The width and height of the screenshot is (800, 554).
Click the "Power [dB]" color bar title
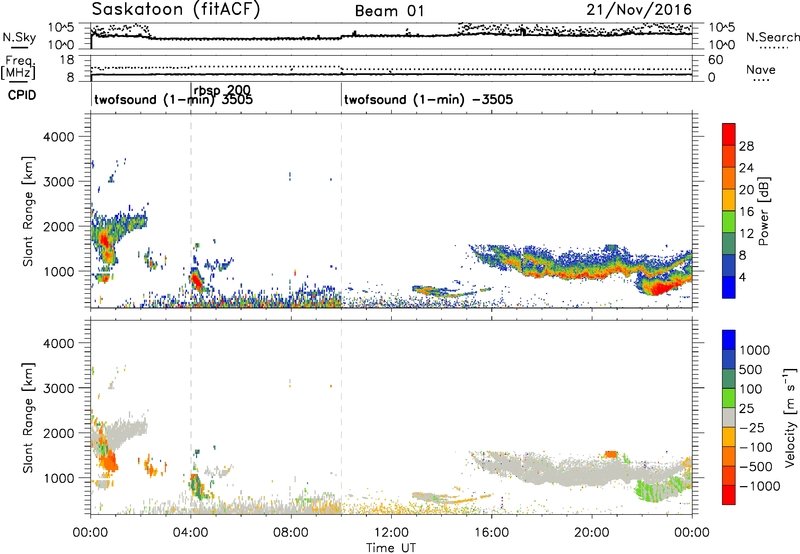coord(763,211)
